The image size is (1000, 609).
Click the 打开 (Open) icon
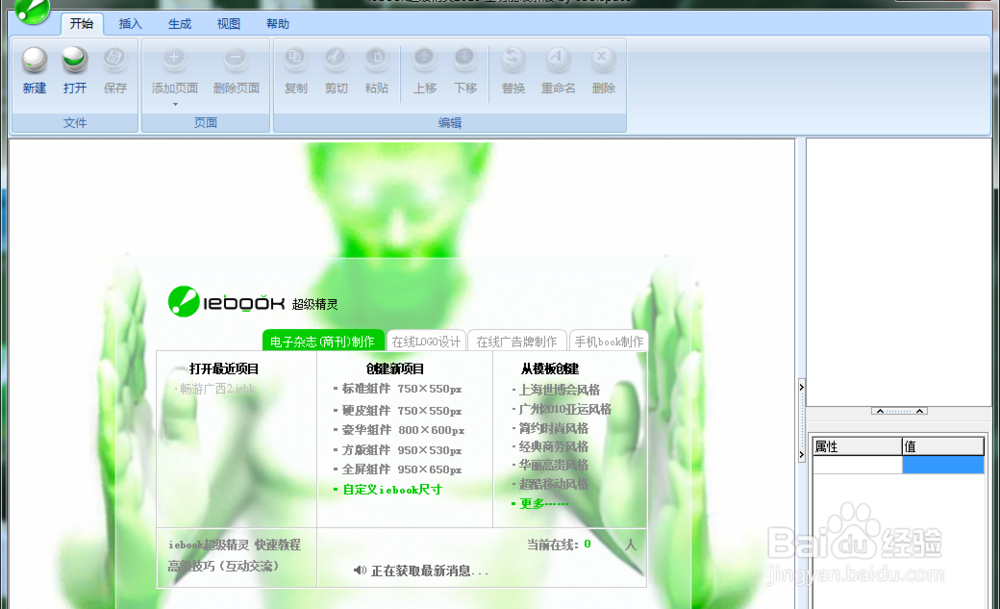pyautogui.click(x=75, y=61)
